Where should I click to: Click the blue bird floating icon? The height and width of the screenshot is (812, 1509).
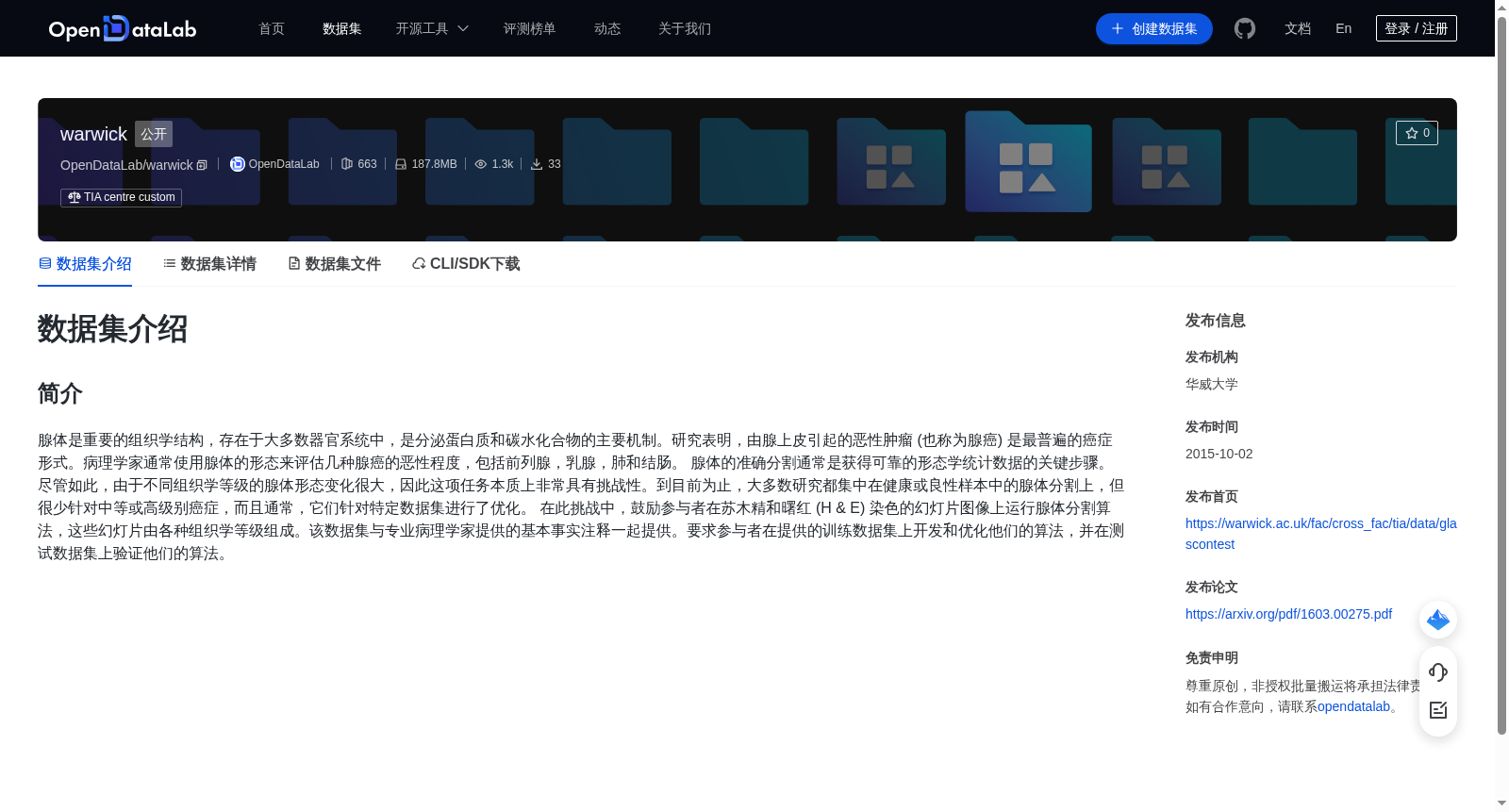1438,620
